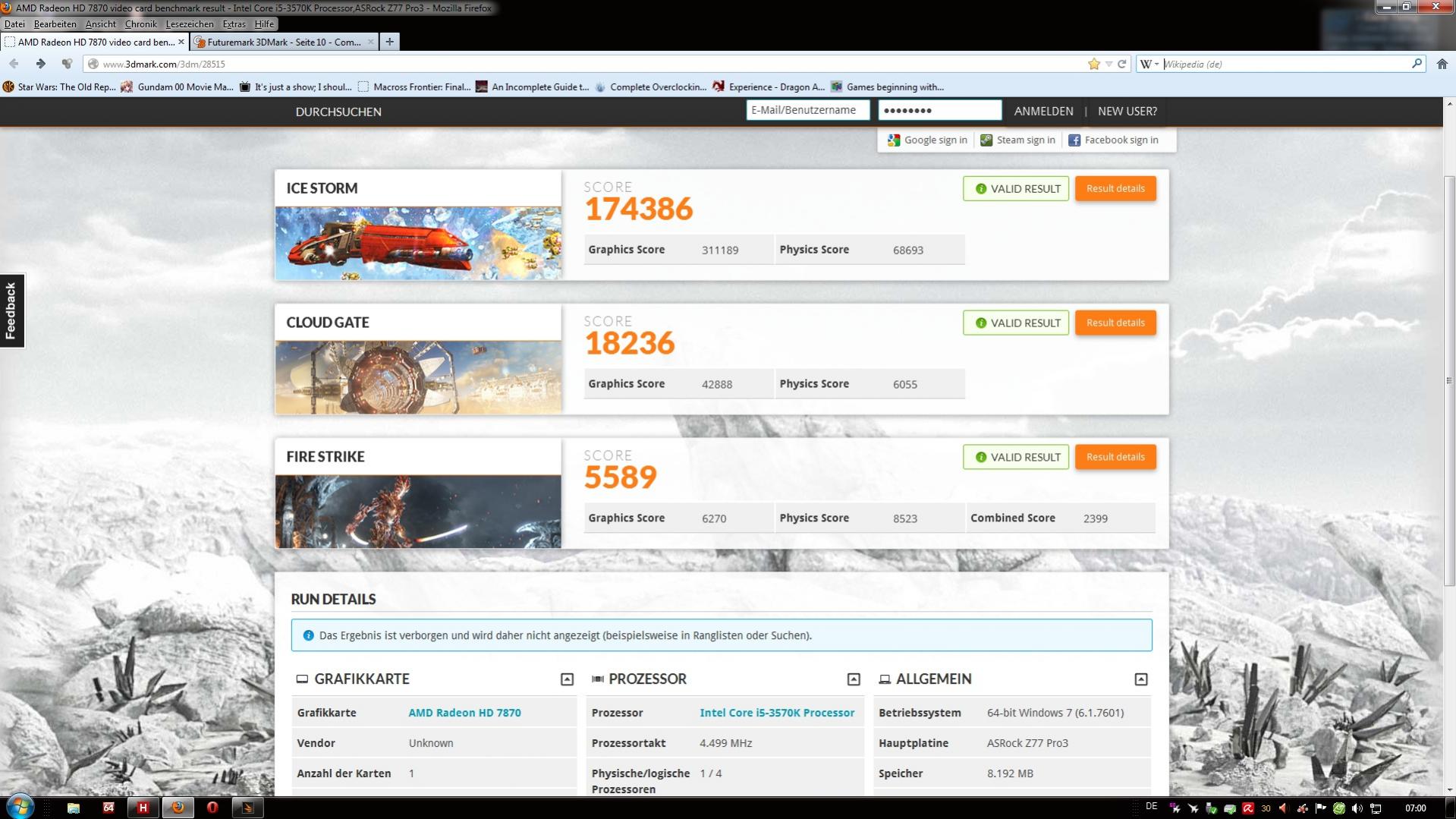The width and height of the screenshot is (1456, 819).
Task: Collapse the GRAFIKKARTE section
Action: point(567,679)
